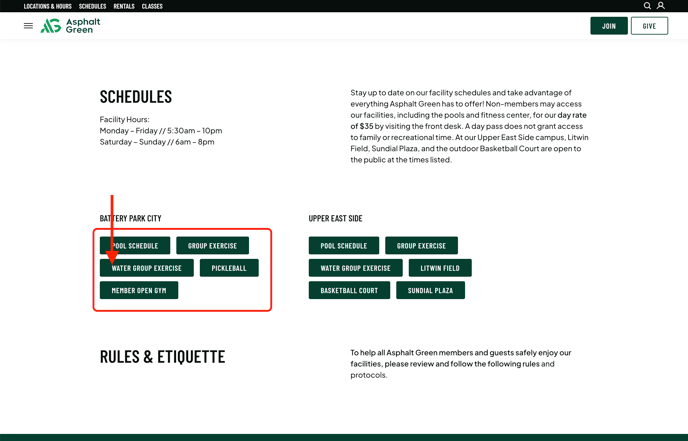This screenshot has height=441, width=688.
Task: Open the Pickleball schedule
Action: click(x=229, y=268)
